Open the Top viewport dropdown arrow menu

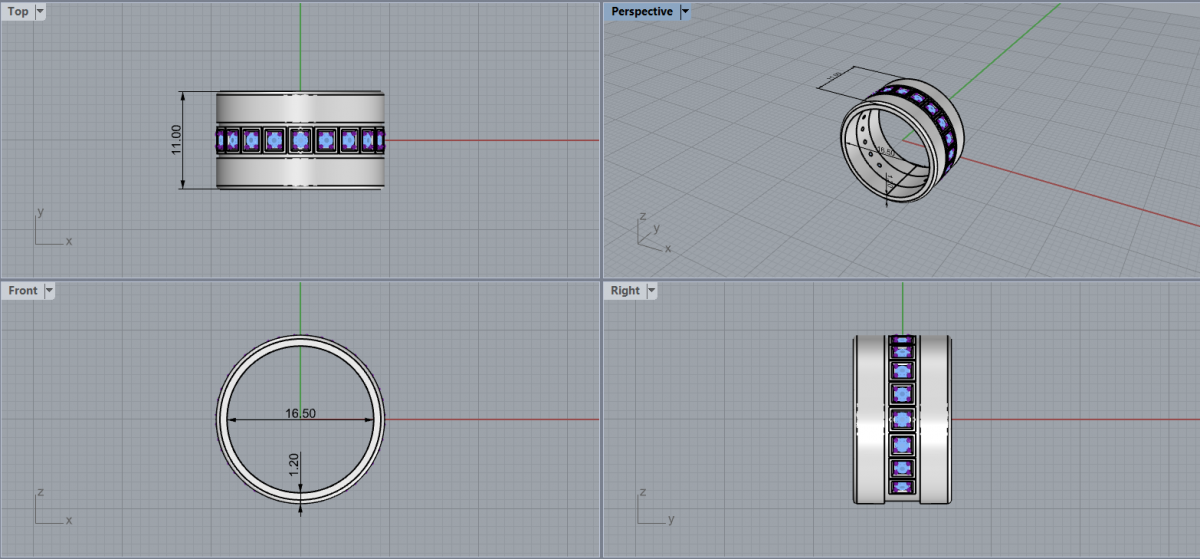tap(40, 12)
